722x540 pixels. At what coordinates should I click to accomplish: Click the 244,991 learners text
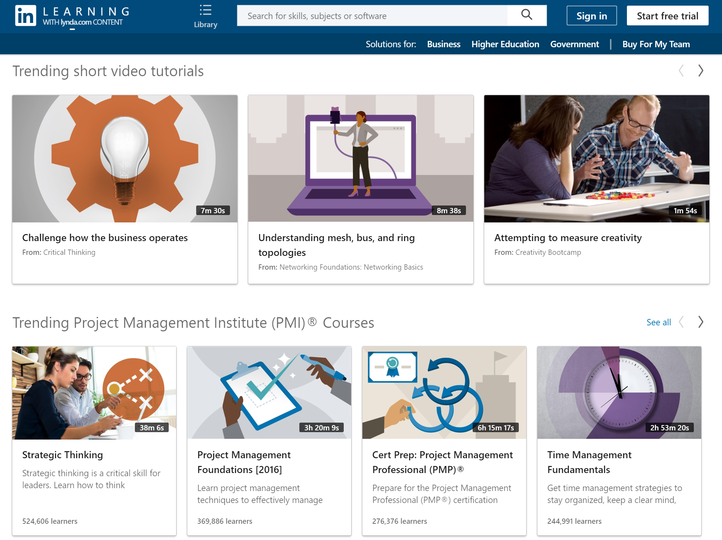(x=574, y=521)
